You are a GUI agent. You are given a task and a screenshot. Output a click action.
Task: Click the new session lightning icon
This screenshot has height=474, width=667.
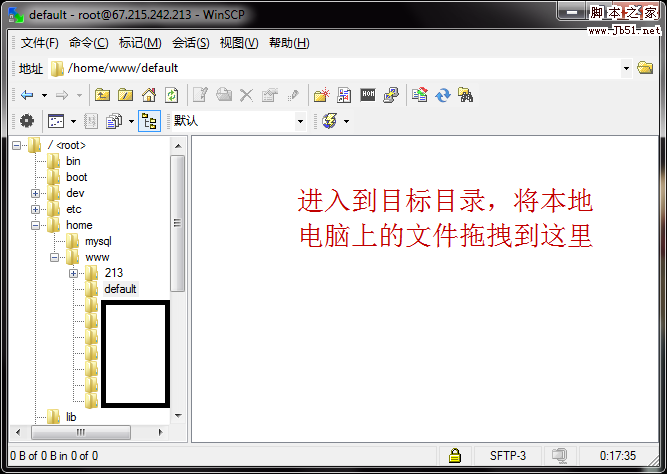329,121
